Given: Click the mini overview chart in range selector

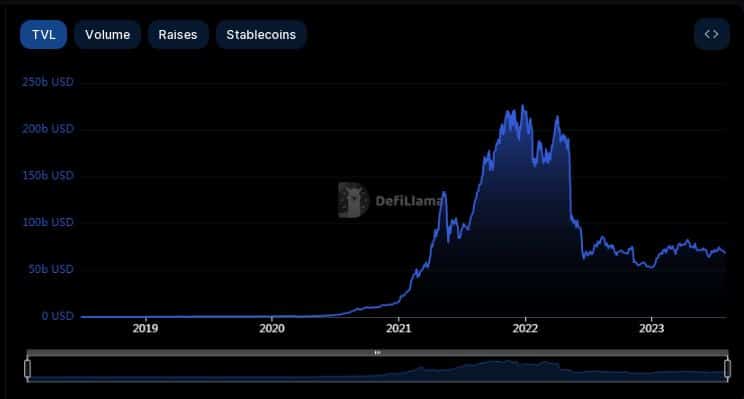Looking at the screenshot, I should click(x=377, y=369).
